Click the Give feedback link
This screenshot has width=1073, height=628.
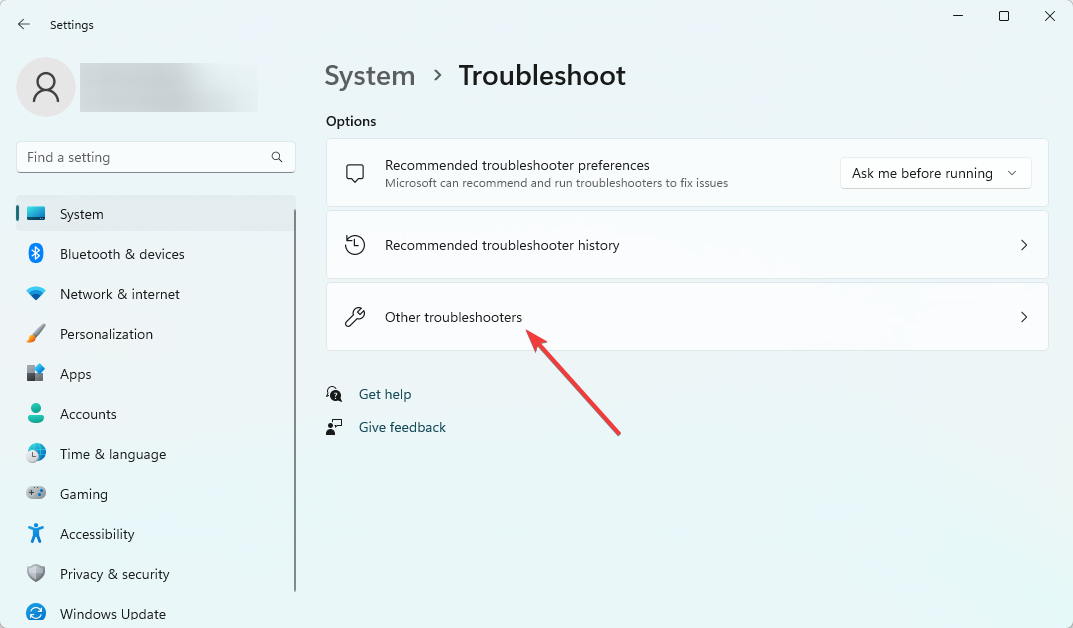(402, 427)
